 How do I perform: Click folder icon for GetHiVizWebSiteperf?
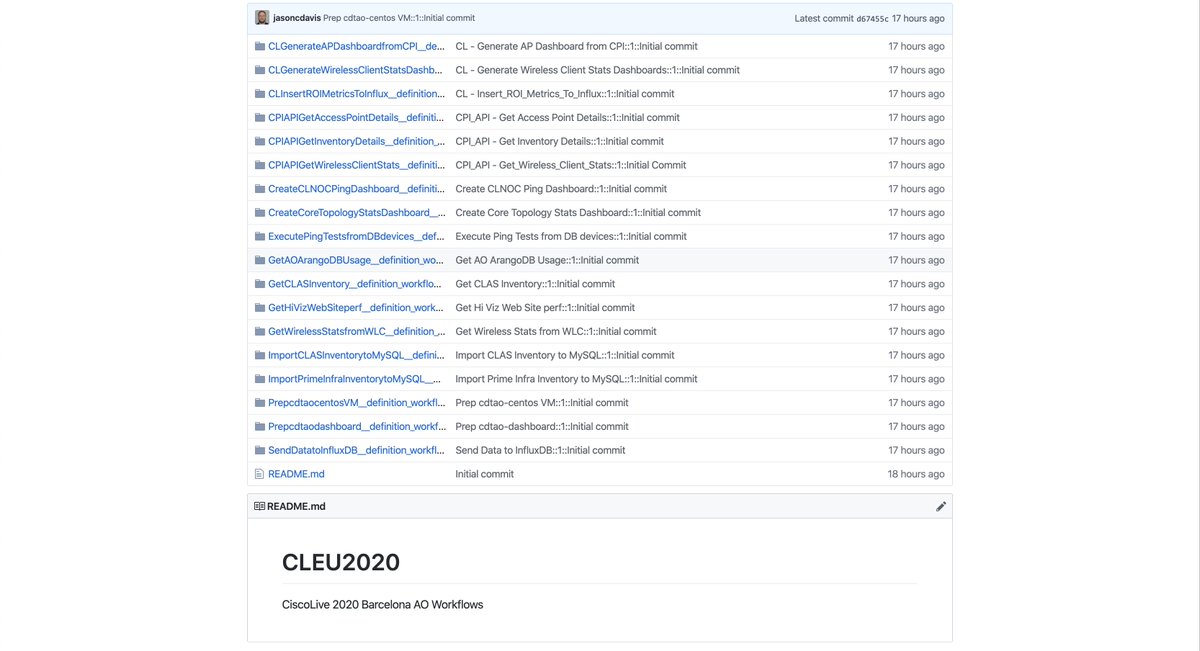click(260, 307)
